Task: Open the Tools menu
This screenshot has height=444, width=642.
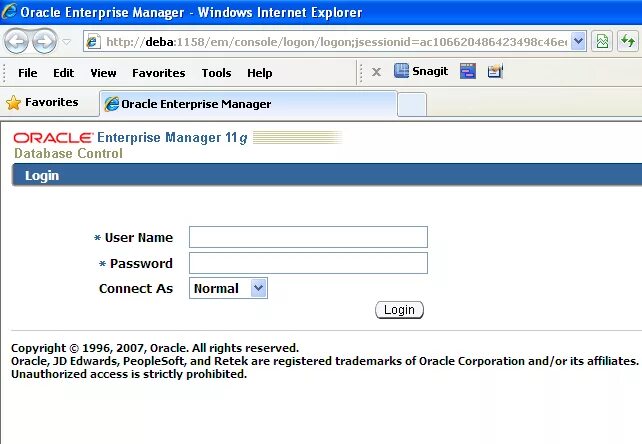Action: pyautogui.click(x=216, y=73)
